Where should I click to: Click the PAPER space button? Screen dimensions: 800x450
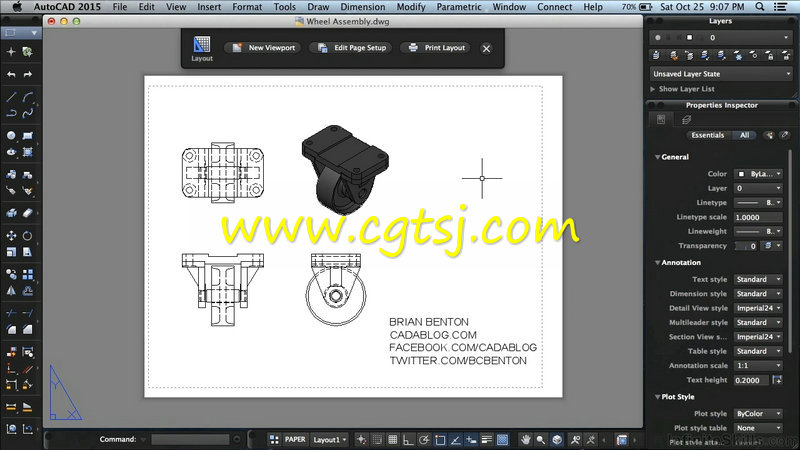(295, 439)
